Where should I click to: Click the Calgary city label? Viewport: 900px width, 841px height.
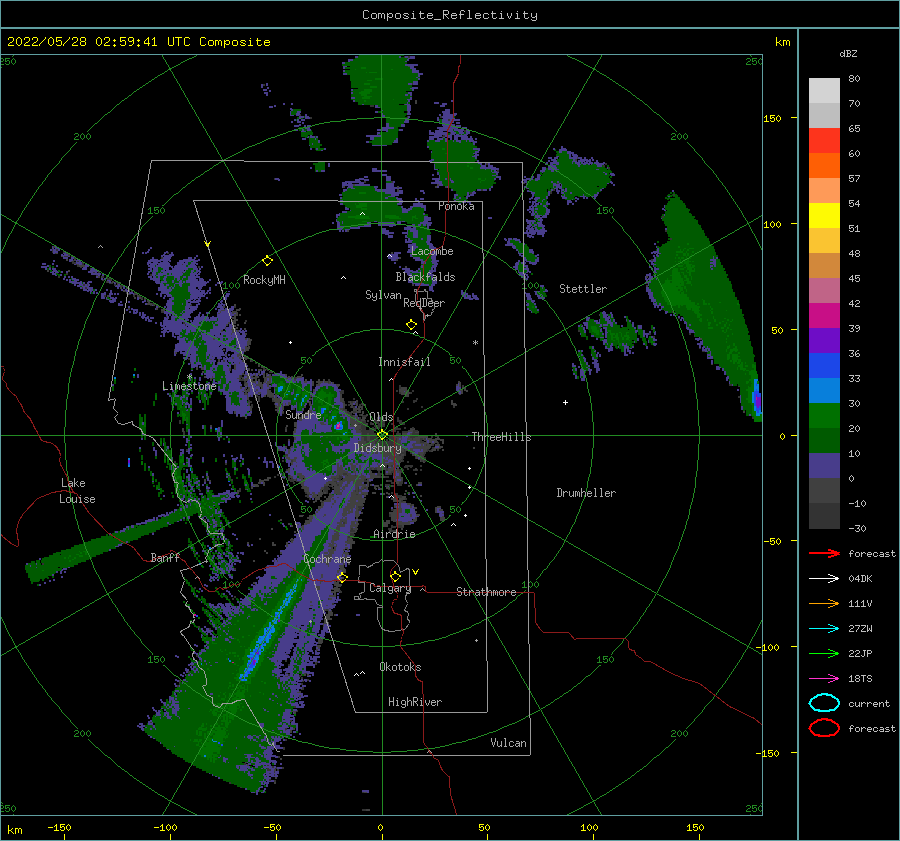click(390, 588)
